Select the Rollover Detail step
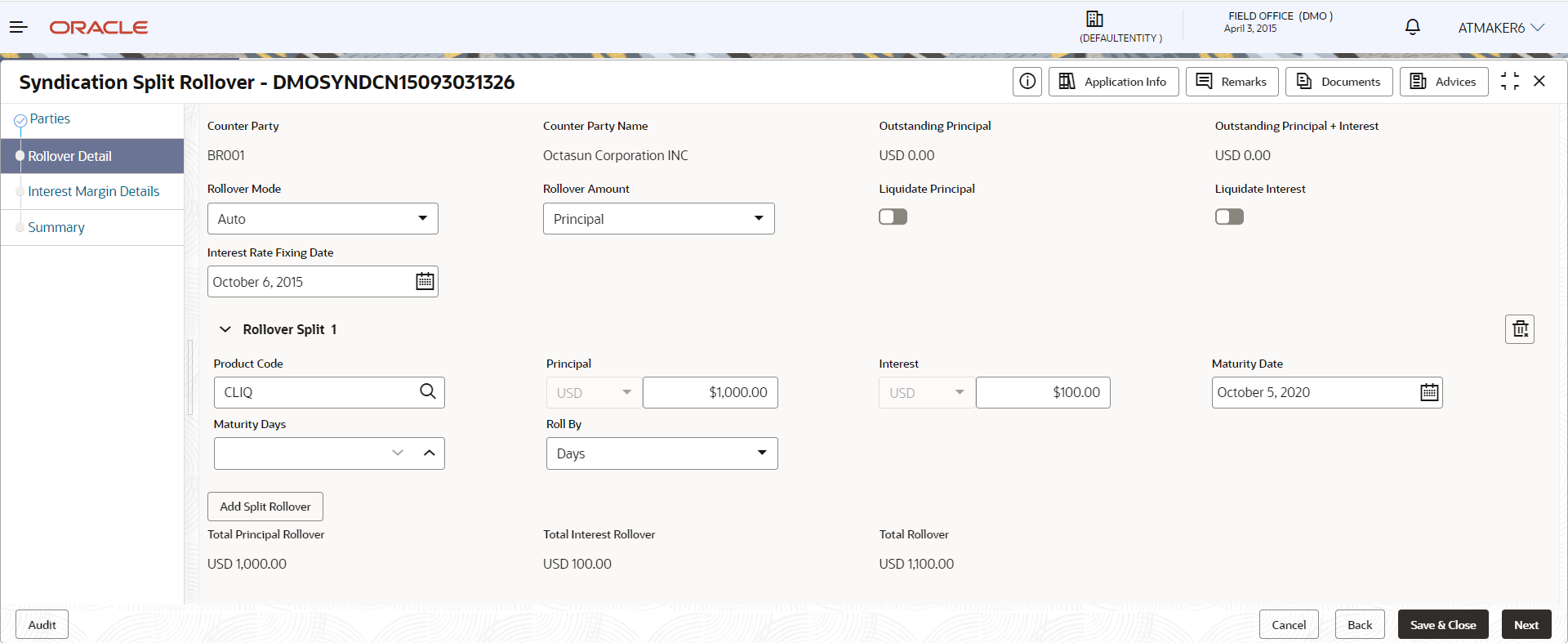This screenshot has height=643, width=1568. pos(91,156)
